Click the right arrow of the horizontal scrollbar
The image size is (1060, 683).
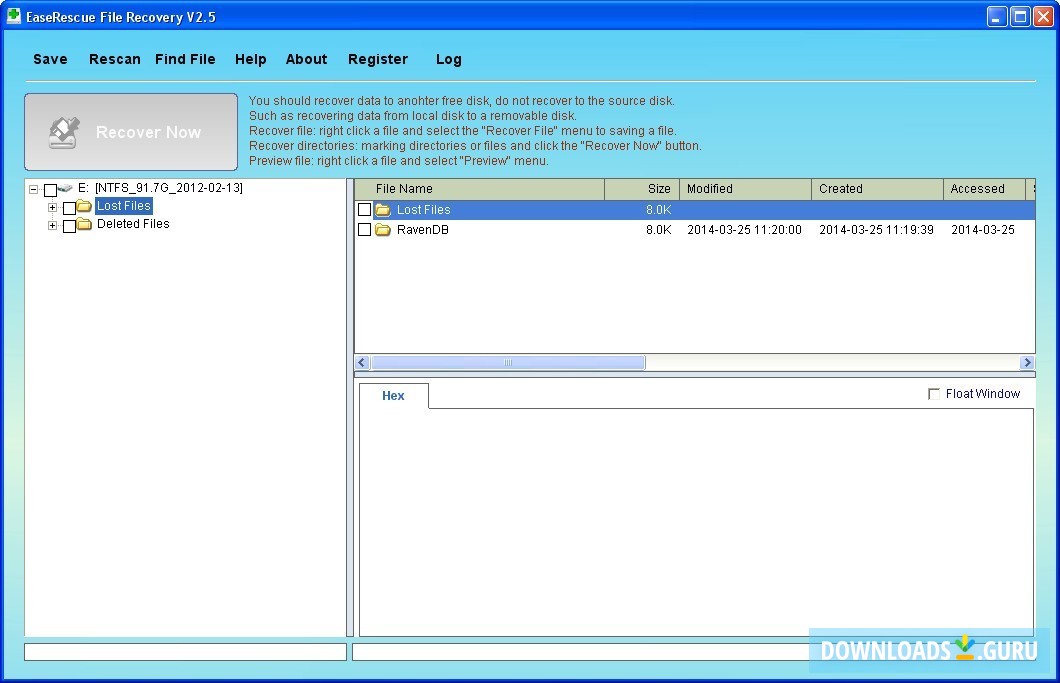[x=1028, y=362]
